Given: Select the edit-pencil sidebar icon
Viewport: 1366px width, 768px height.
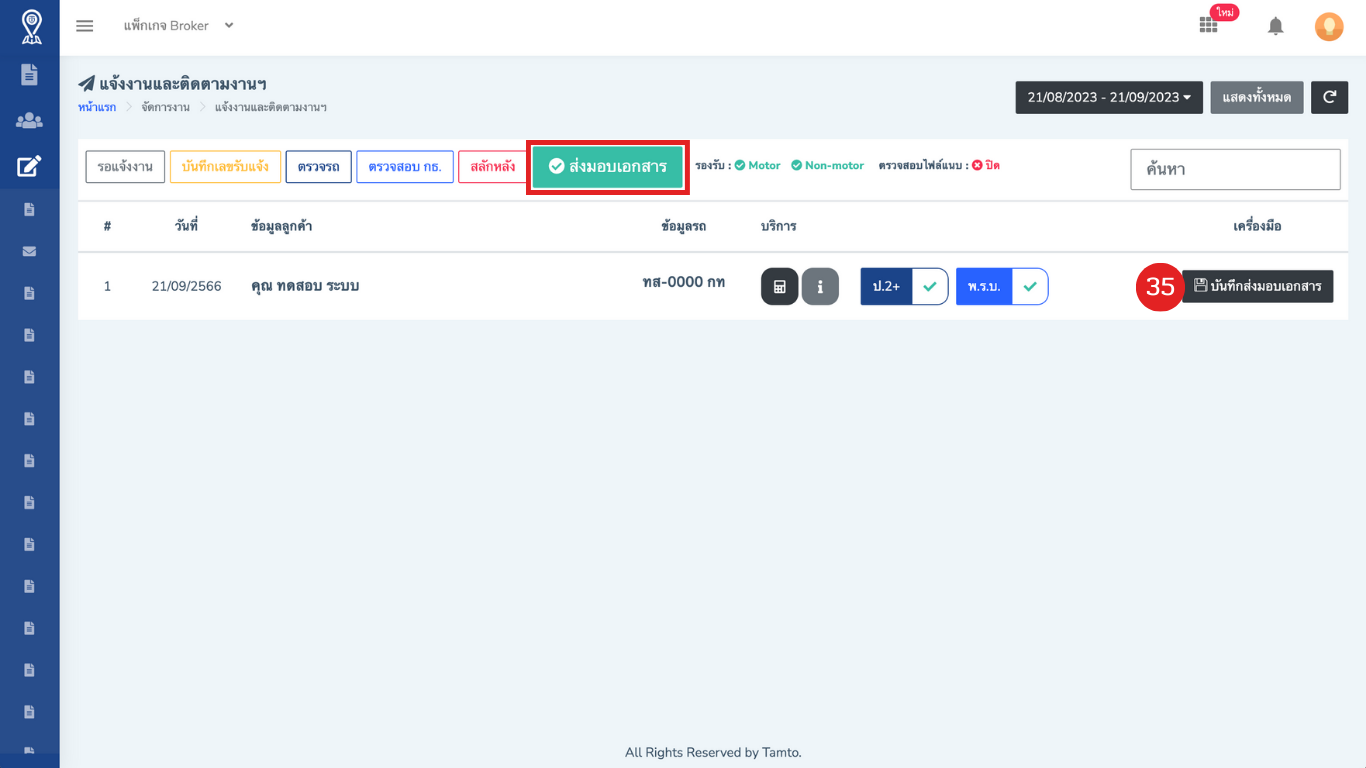Looking at the screenshot, I should [x=29, y=166].
